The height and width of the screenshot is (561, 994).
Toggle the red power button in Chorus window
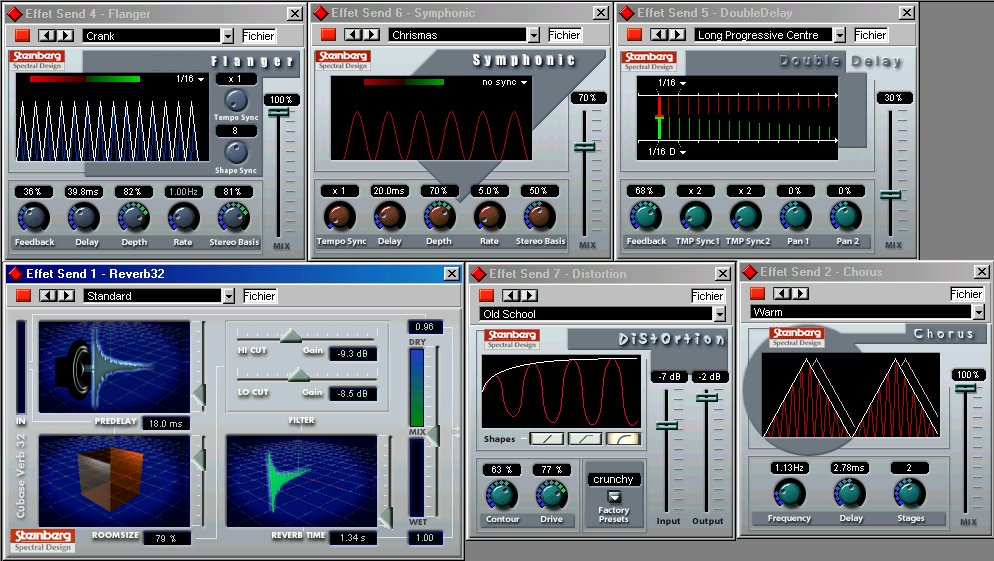click(758, 293)
